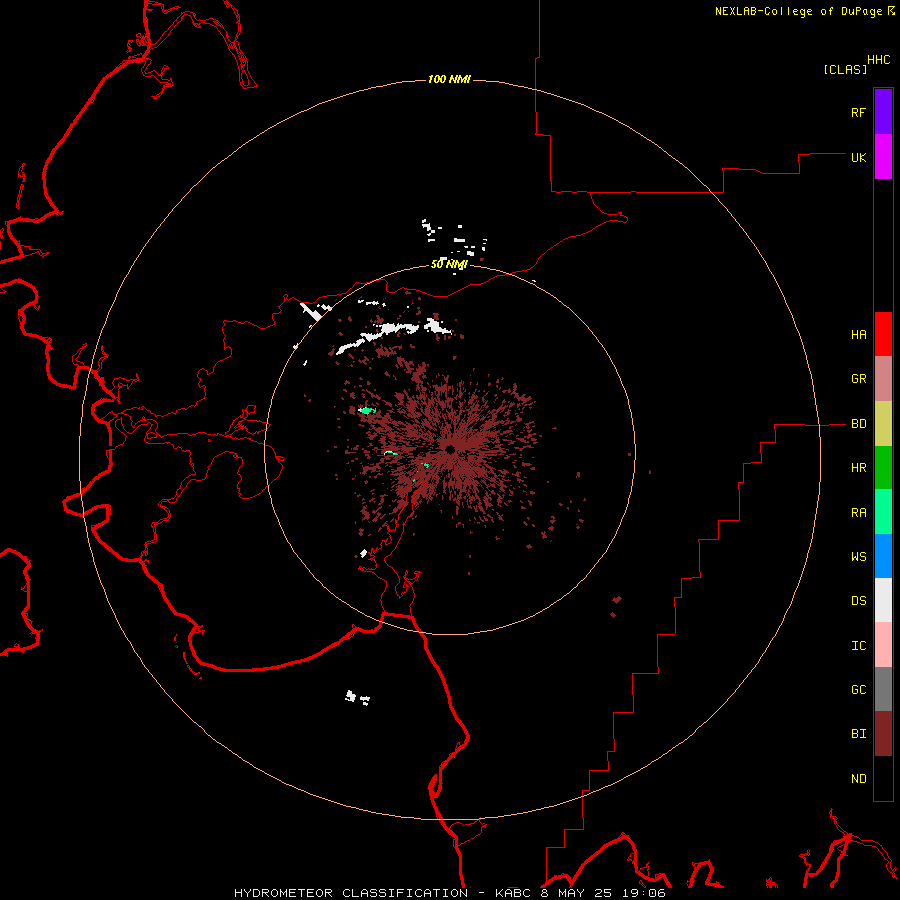Click the BD legend label
Image resolution: width=900 pixels, height=900 pixels.
[x=858, y=424]
